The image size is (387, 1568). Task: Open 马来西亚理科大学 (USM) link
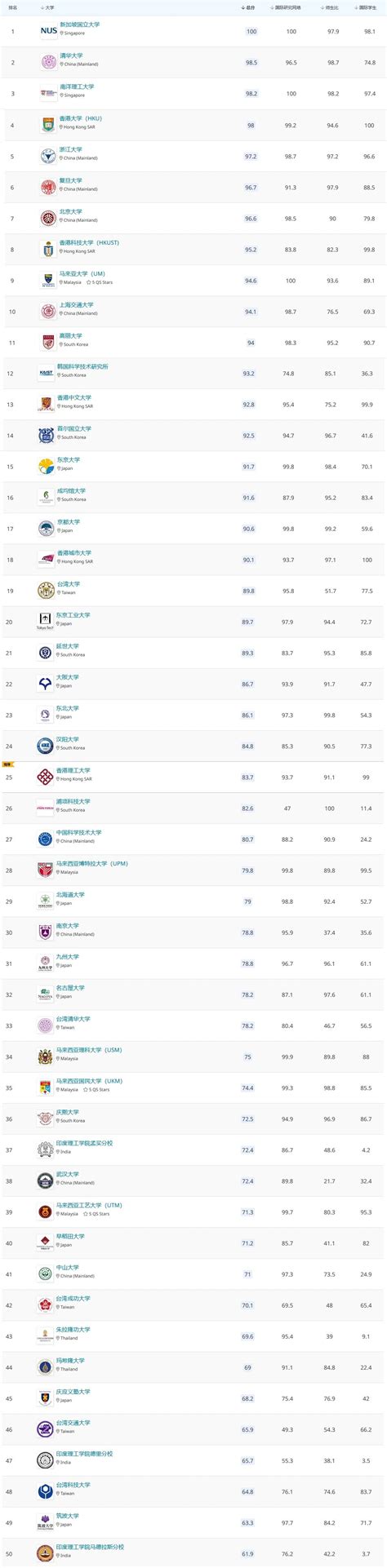pyautogui.click(x=89, y=1050)
